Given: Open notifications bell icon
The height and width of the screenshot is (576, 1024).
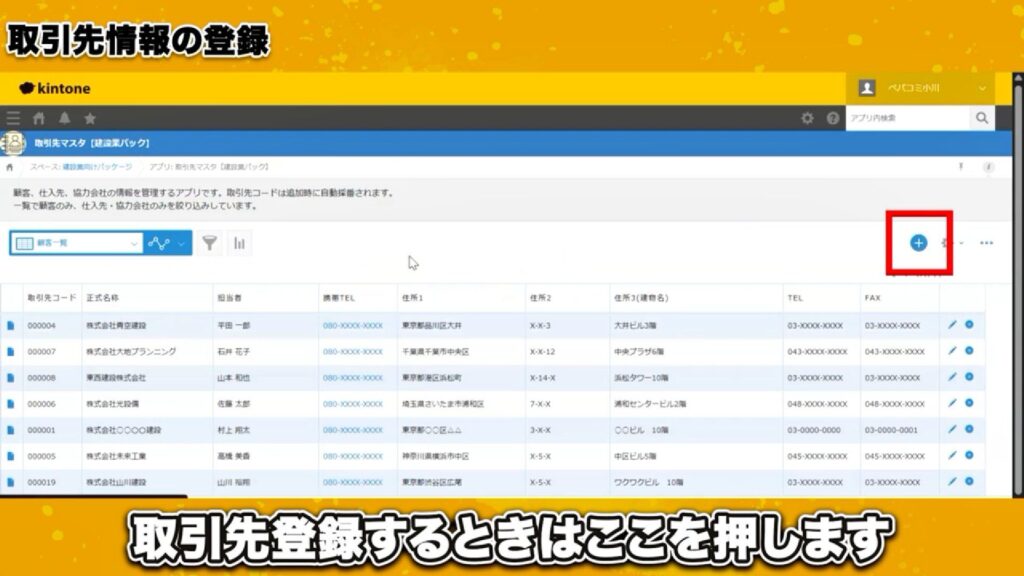Looking at the screenshot, I should click(x=65, y=118).
